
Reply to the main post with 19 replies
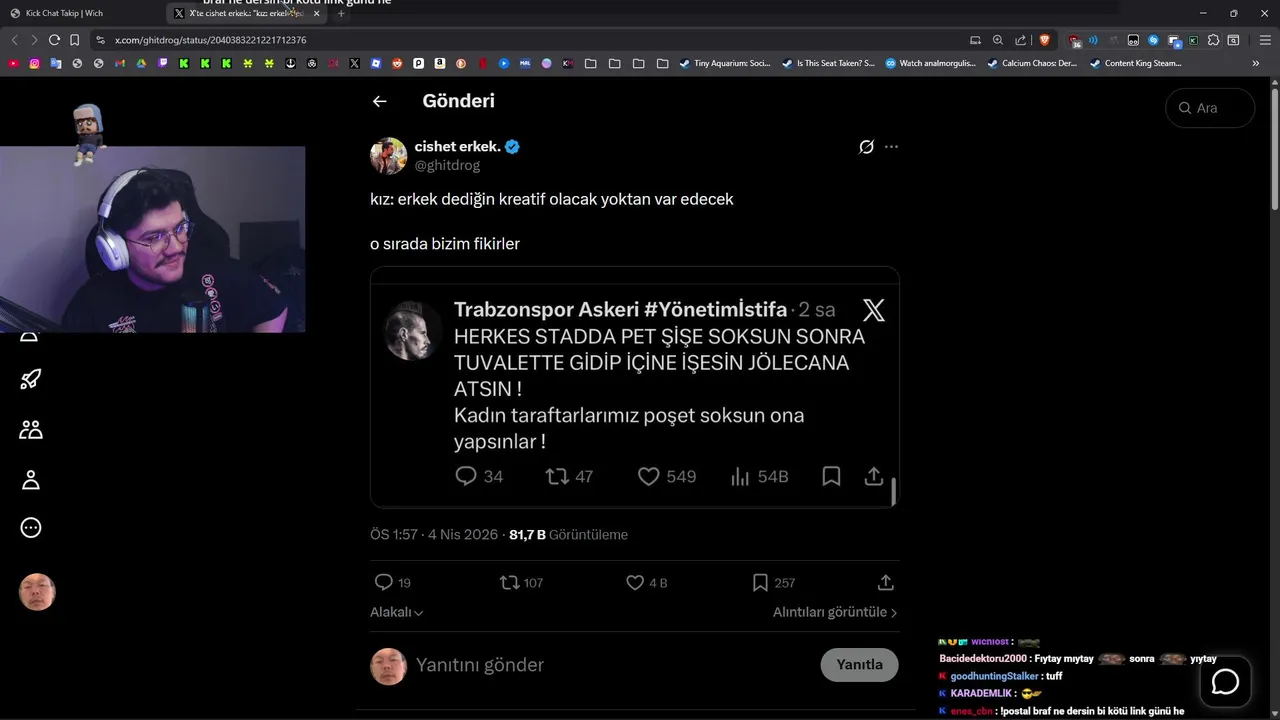[x=392, y=582]
